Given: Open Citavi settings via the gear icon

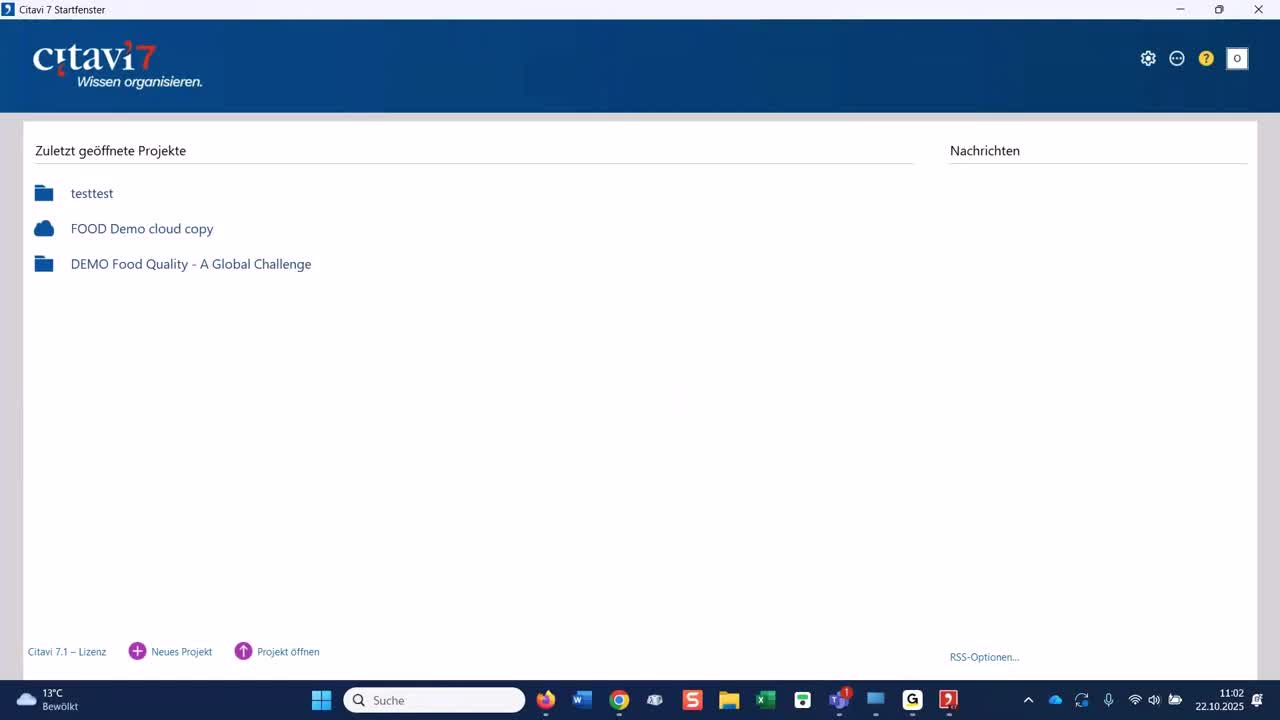Looking at the screenshot, I should pyautogui.click(x=1148, y=59).
